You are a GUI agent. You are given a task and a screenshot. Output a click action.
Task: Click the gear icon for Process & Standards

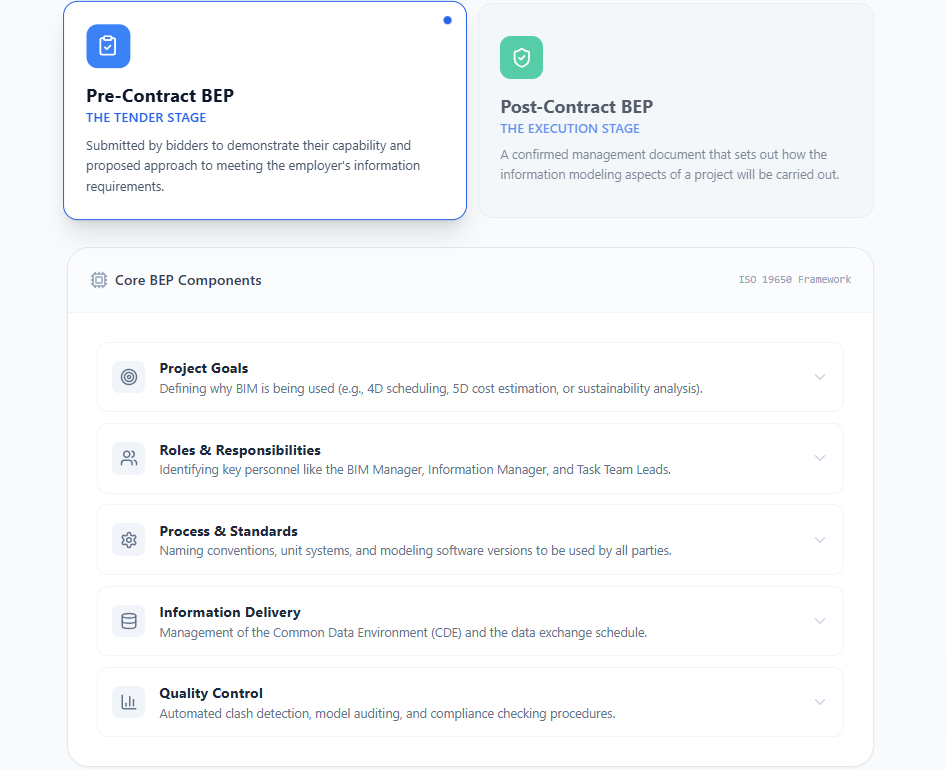coord(129,540)
